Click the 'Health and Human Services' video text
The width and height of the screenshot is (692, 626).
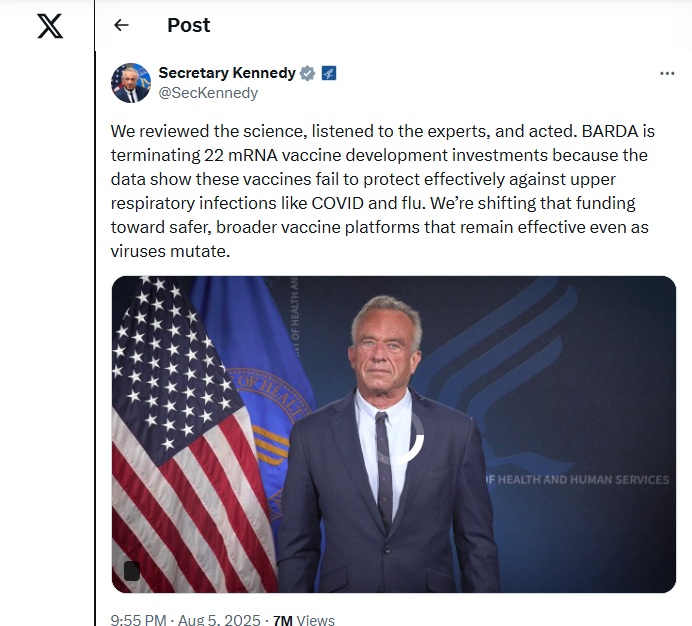[x=577, y=479]
